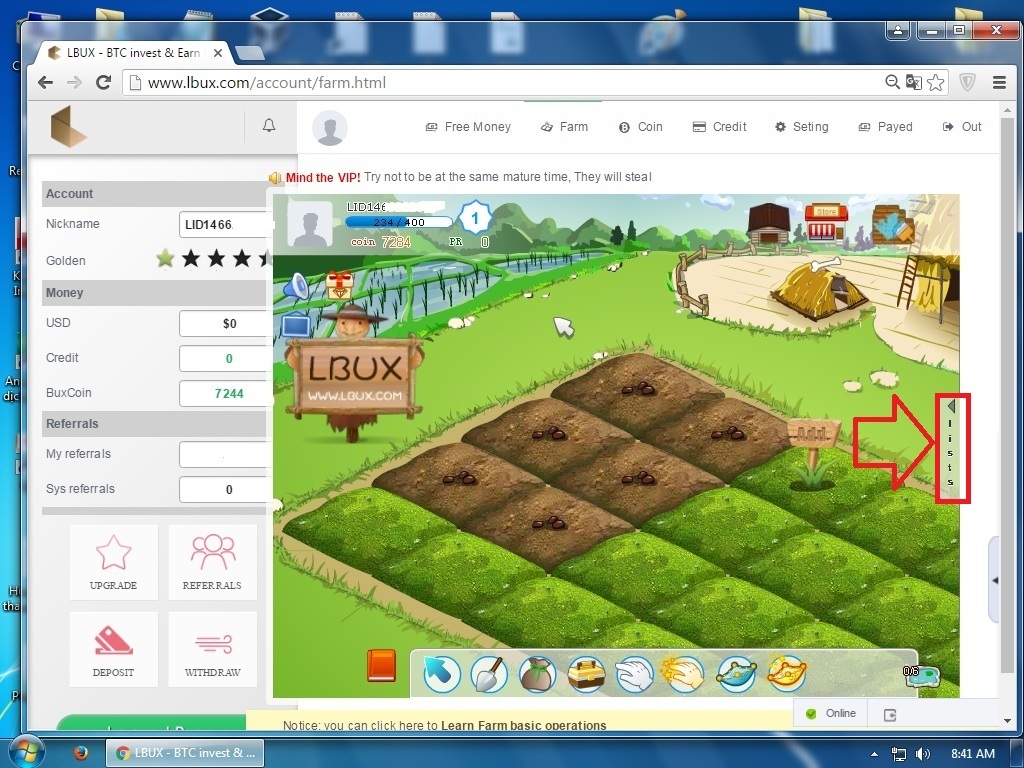Select the blue arrow pointer tool
1024x768 pixels.
(441, 673)
